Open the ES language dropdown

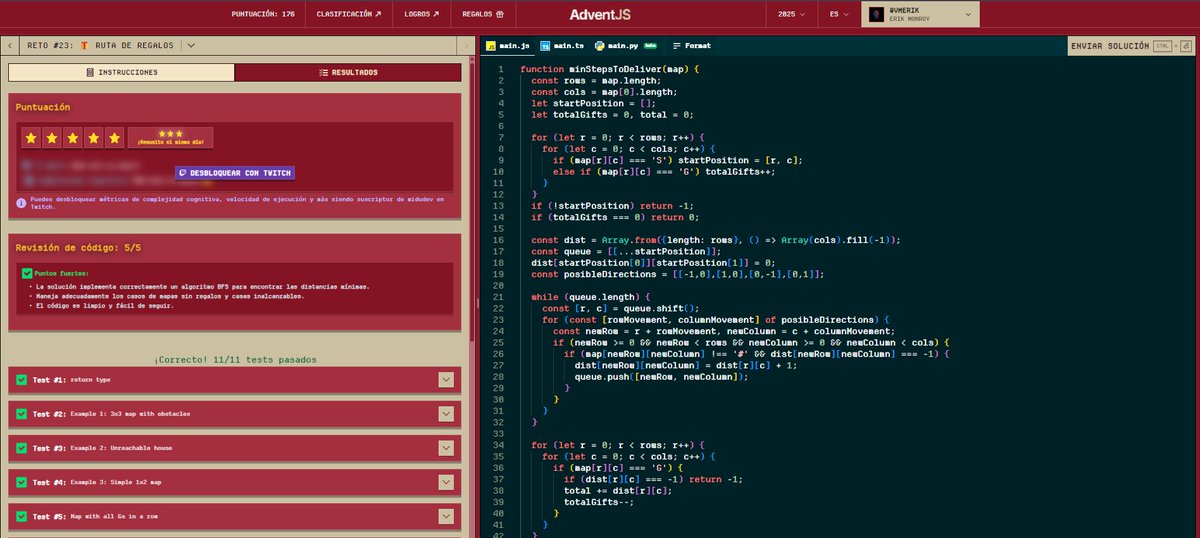[839, 15]
